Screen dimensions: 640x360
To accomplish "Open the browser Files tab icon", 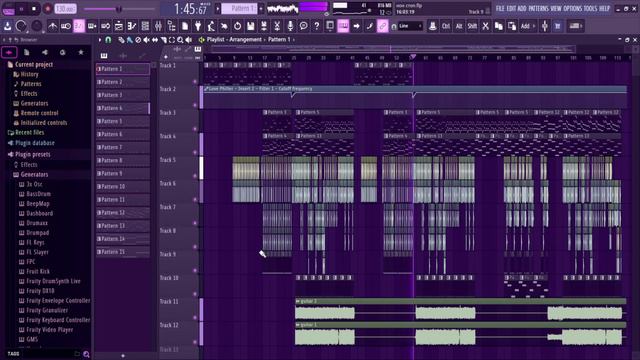I will pyautogui.click(x=27, y=52).
